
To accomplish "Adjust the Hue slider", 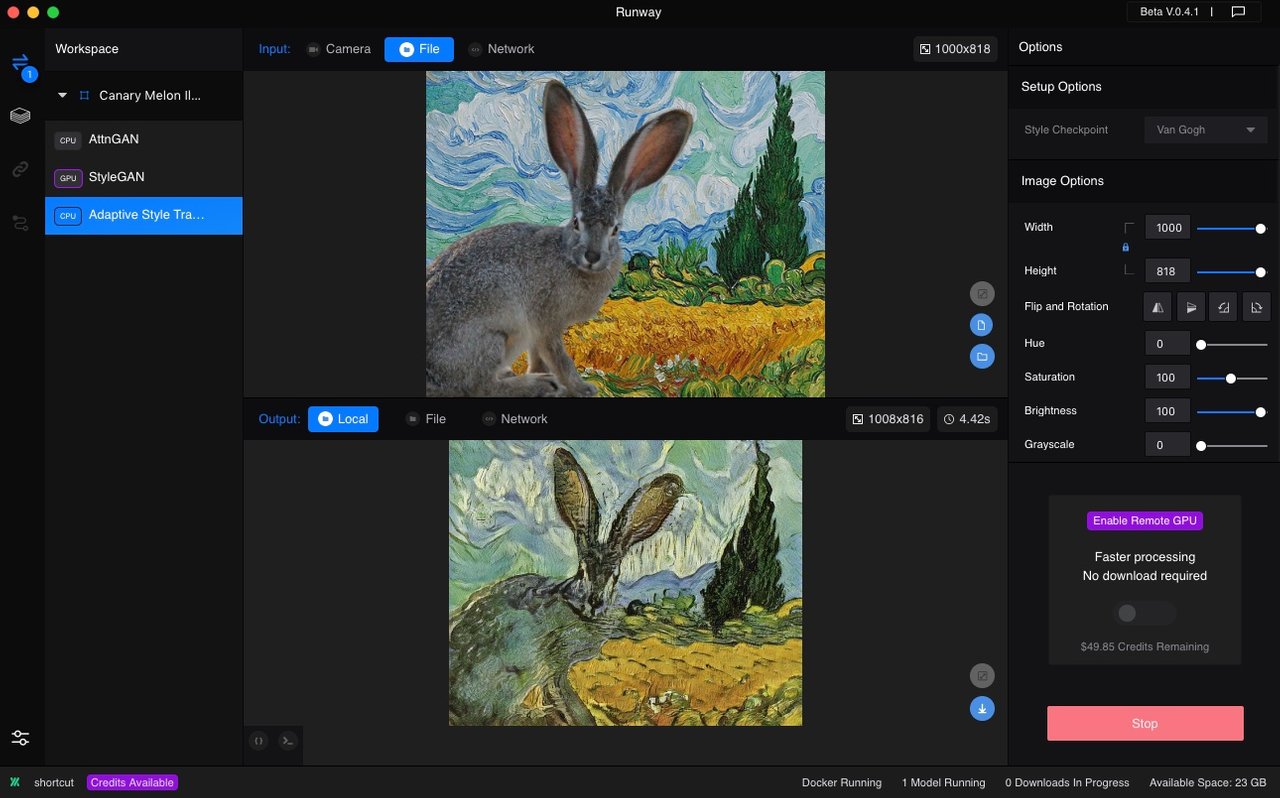I will tap(1232, 344).
